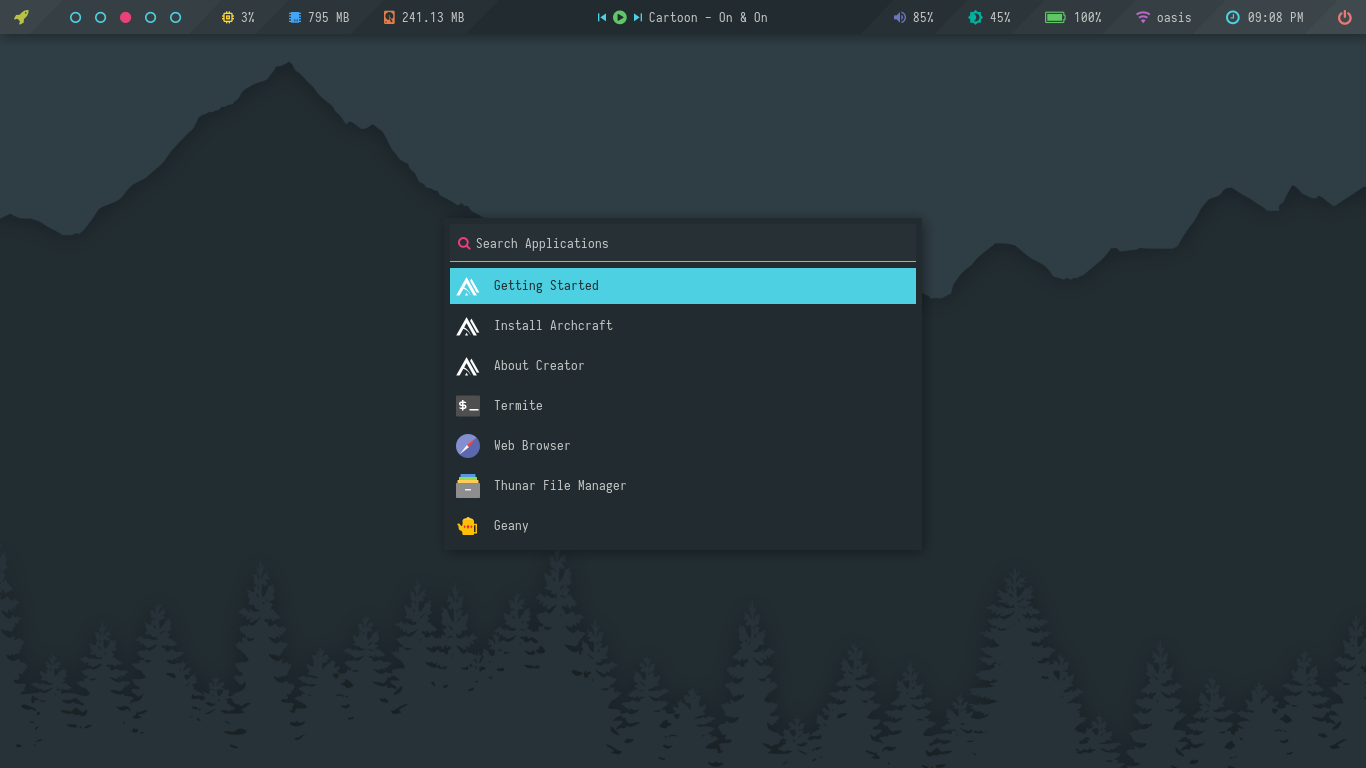Image resolution: width=1366 pixels, height=768 pixels.
Task: Launch Getting Started entry
Action: pos(683,286)
